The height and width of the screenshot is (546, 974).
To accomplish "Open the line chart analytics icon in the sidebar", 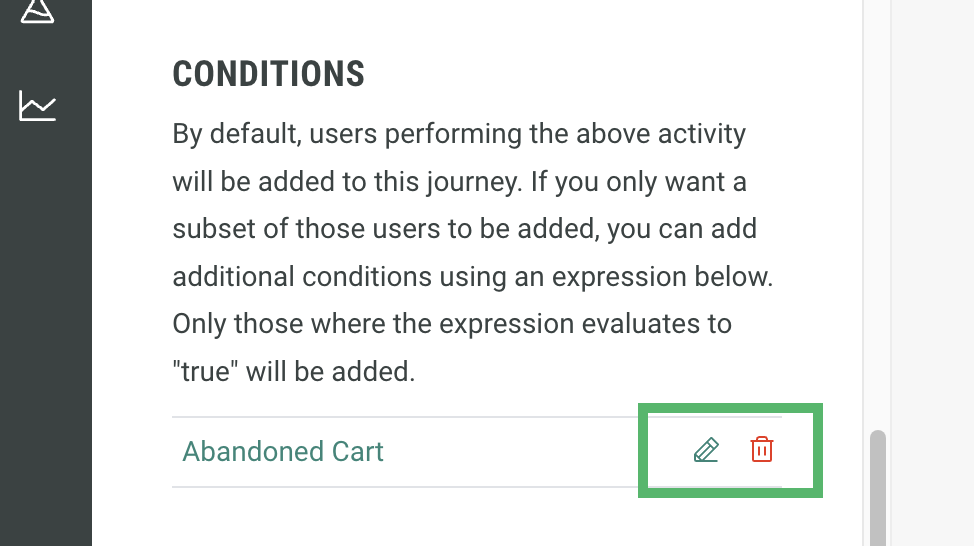I will tap(38, 106).
